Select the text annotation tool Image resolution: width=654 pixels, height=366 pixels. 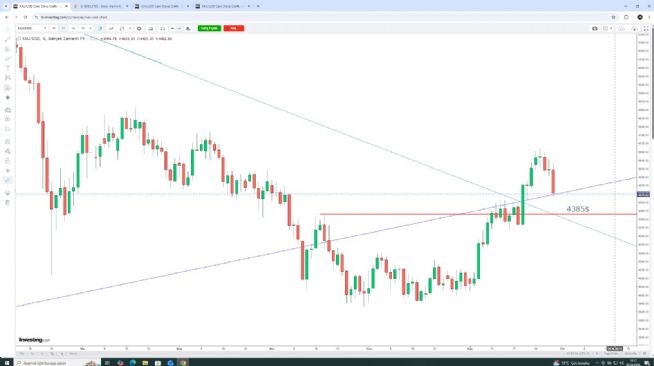click(x=8, y=68)
